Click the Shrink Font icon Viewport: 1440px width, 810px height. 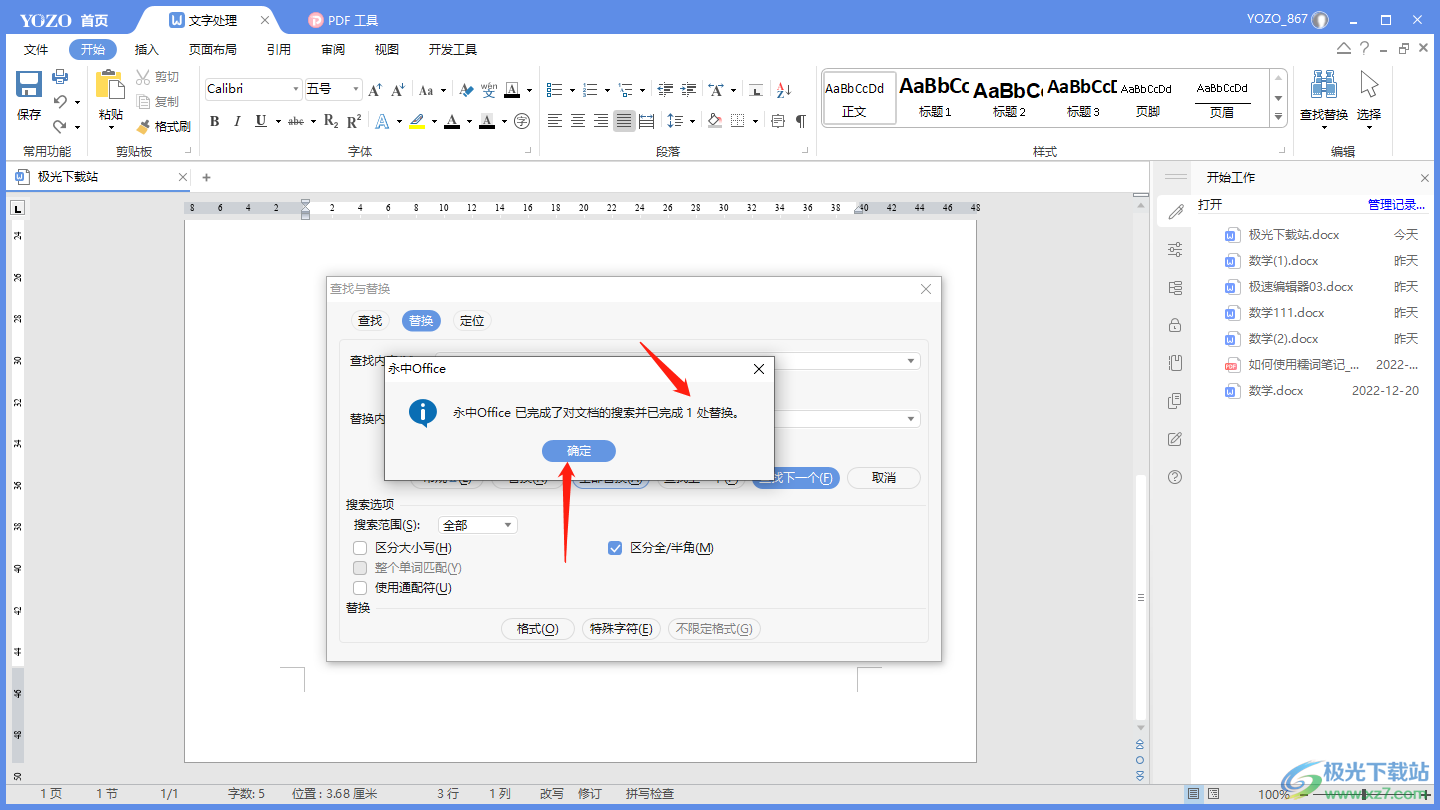click(398, 90)
